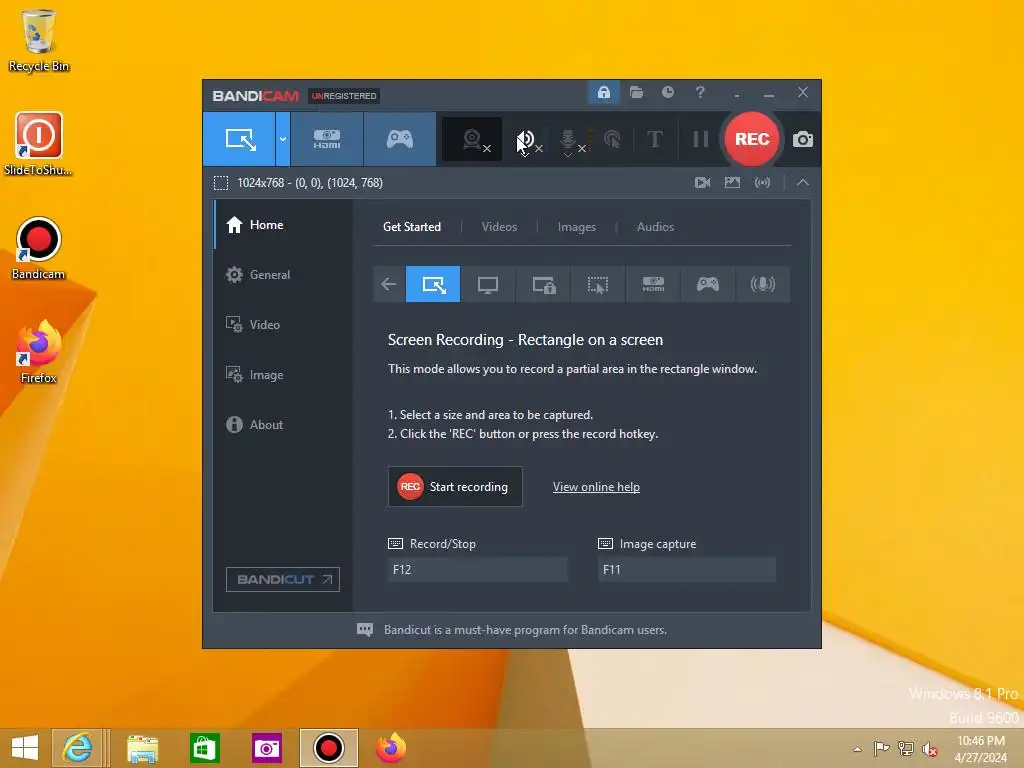Select the Fullscreen monitor mode icon
The height and width of the screenshot is (768, 1024).
(x=488, y=284)
